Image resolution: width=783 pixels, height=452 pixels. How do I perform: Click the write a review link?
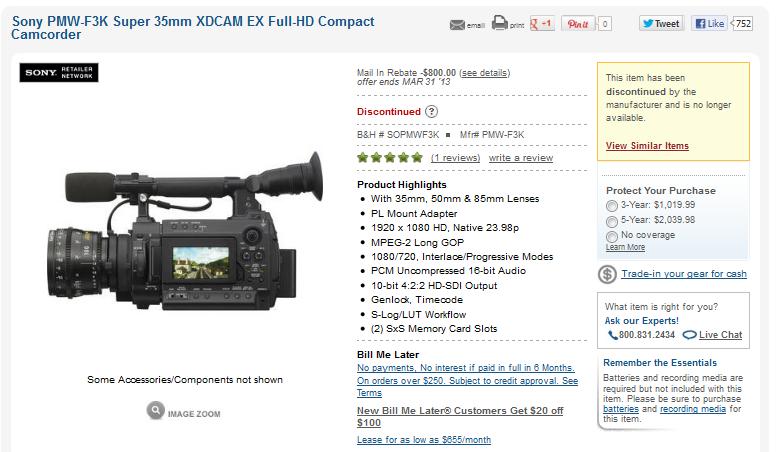(x=521, y=158)
